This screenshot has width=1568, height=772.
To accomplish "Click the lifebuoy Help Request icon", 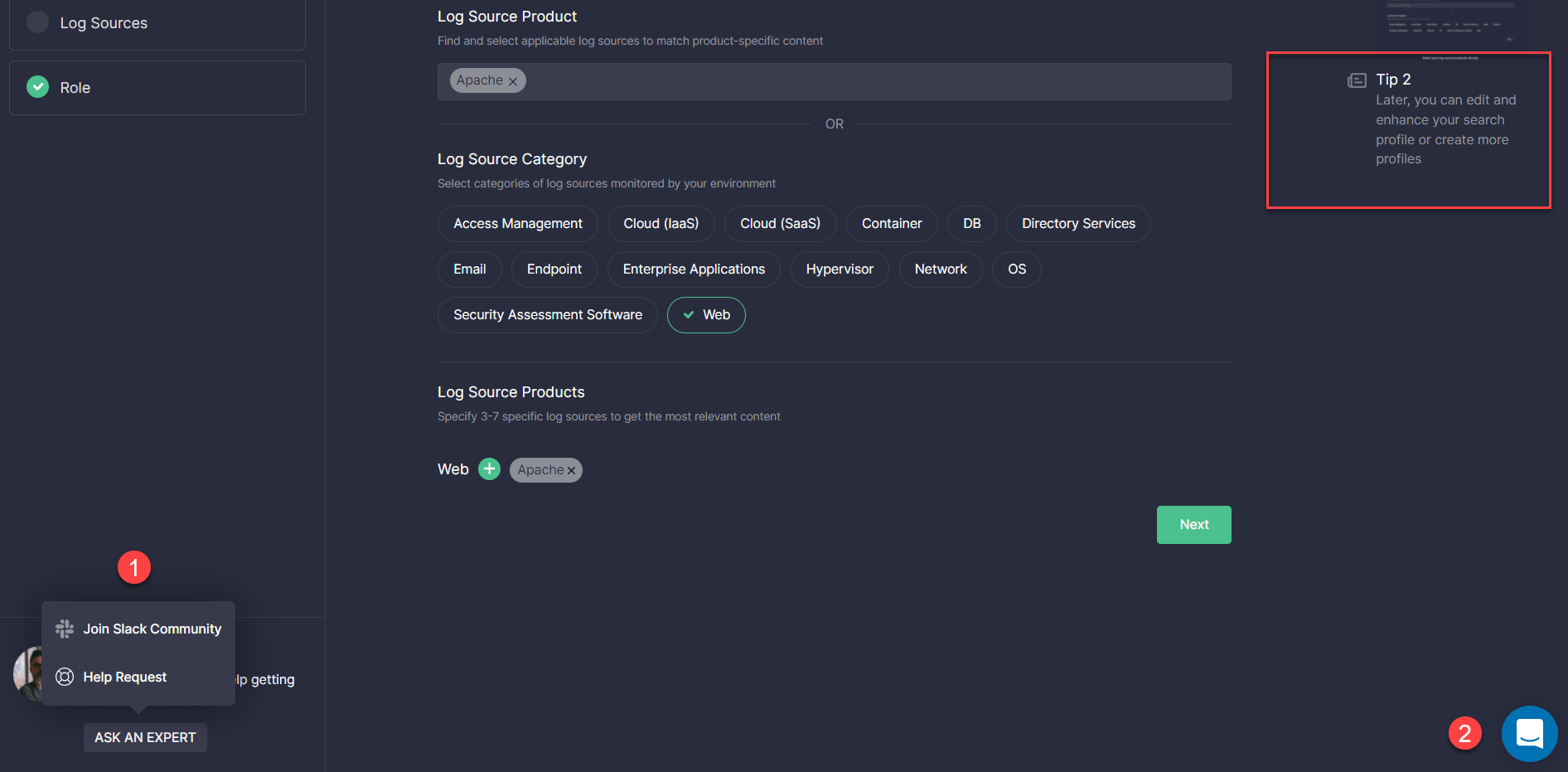I will (65, 677).
